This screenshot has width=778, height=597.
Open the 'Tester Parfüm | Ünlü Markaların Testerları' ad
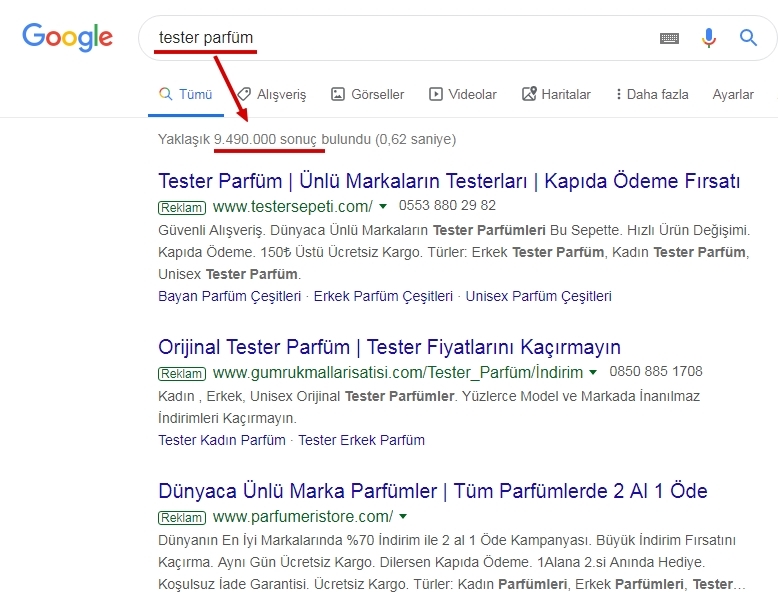(449, 181)
